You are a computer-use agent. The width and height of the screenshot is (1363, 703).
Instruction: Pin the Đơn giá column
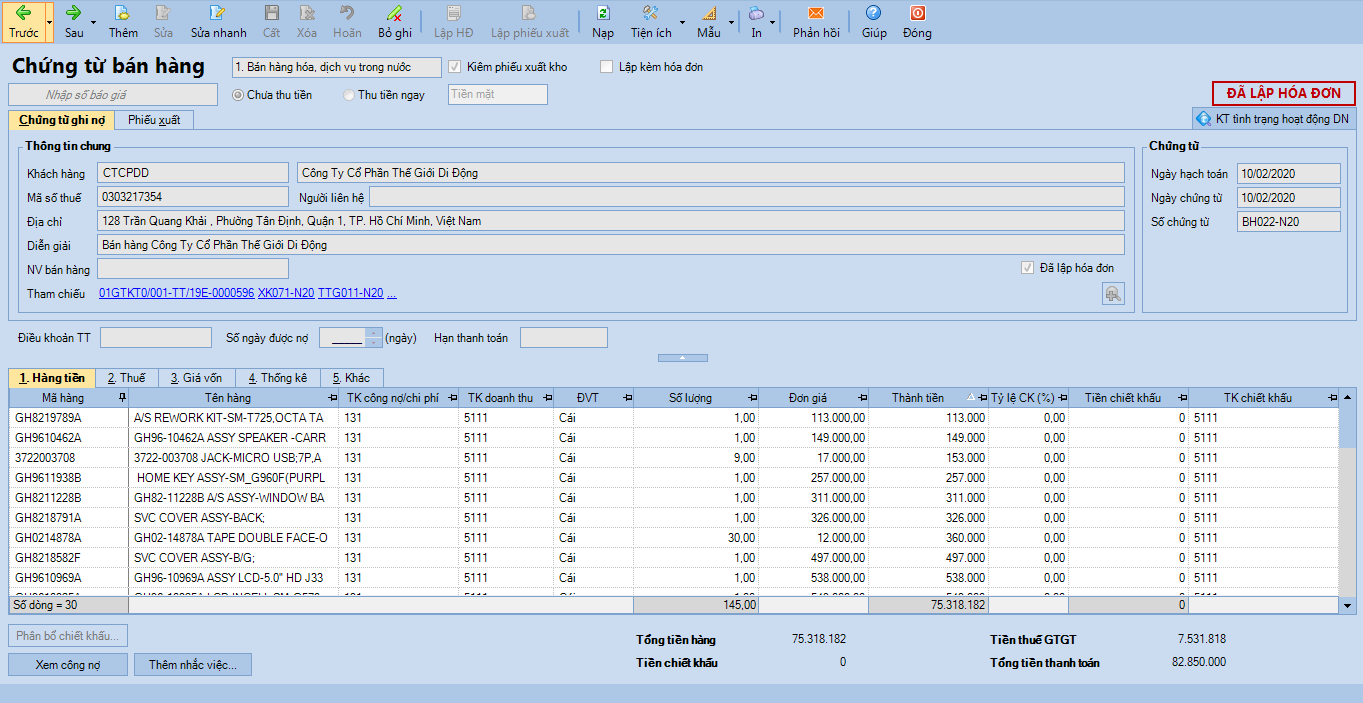pos(863,398)
